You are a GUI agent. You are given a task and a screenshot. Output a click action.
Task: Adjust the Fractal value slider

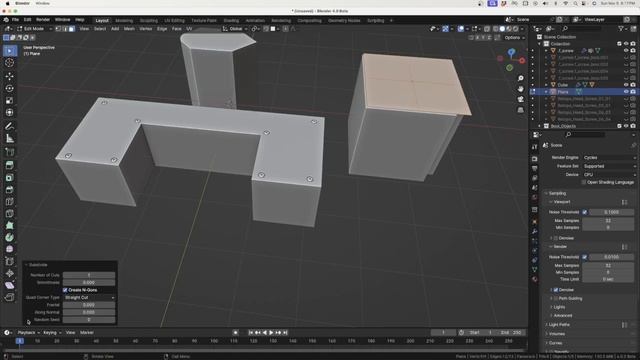[x=89, y=305]
